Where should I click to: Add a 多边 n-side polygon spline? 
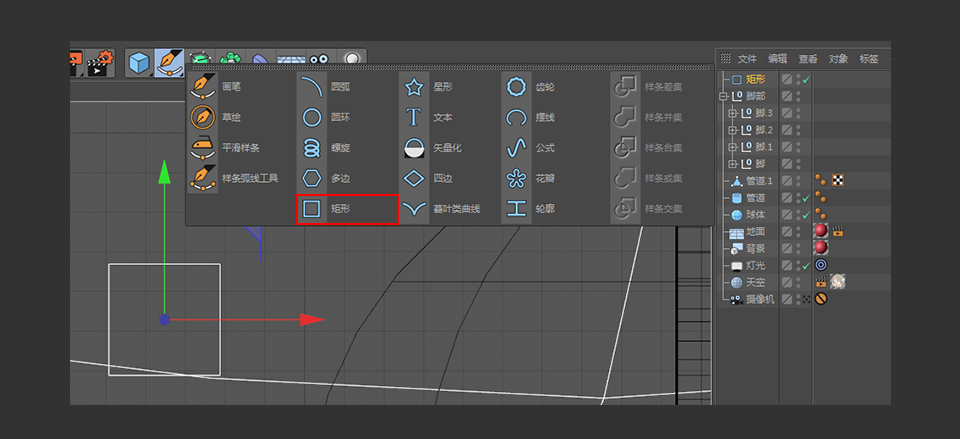tap(324, 178)
